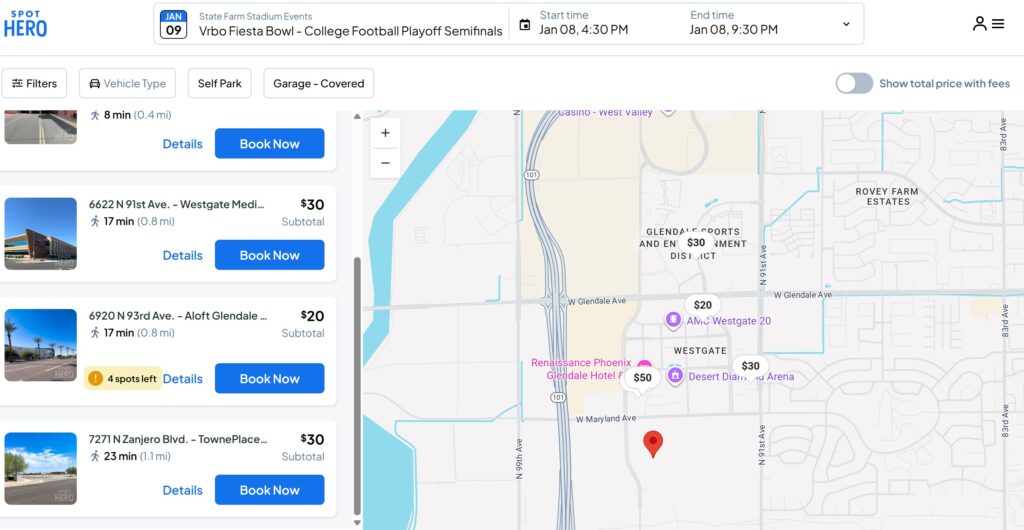Toggle the Garage - Covered filter chip
The height and width of the screenshot is (530, 1024).
click(319, 84)
